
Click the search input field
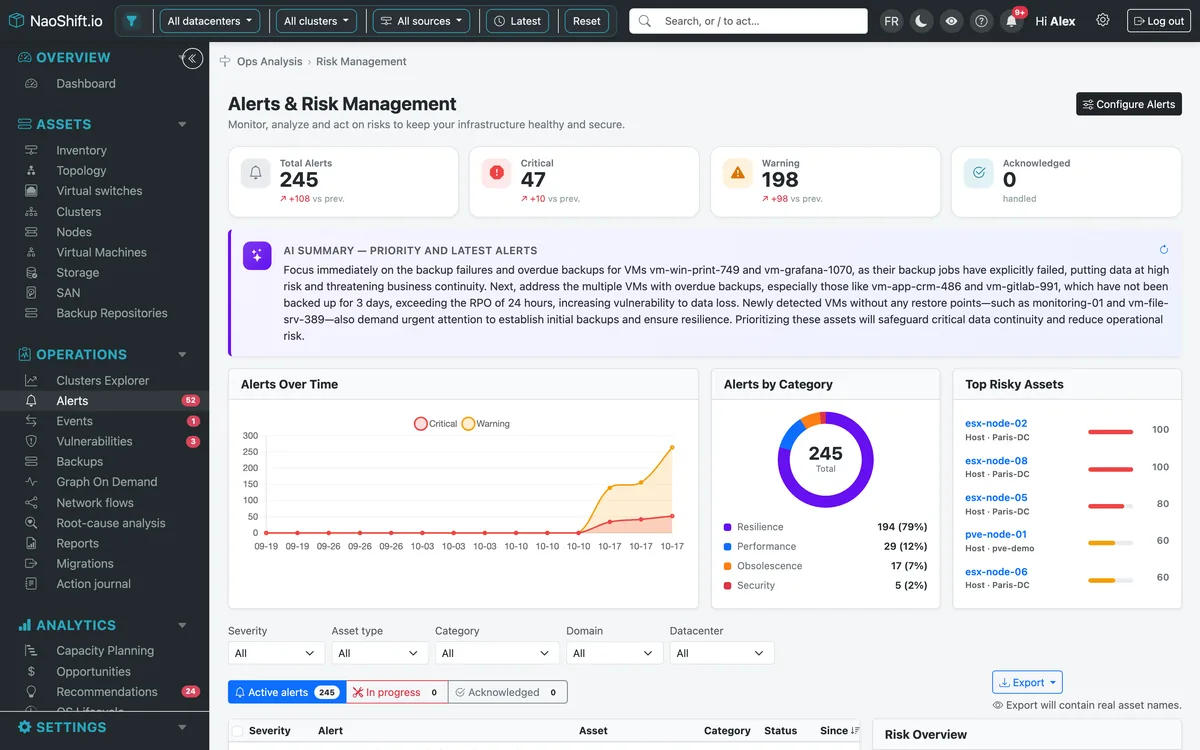click(748, 21)
